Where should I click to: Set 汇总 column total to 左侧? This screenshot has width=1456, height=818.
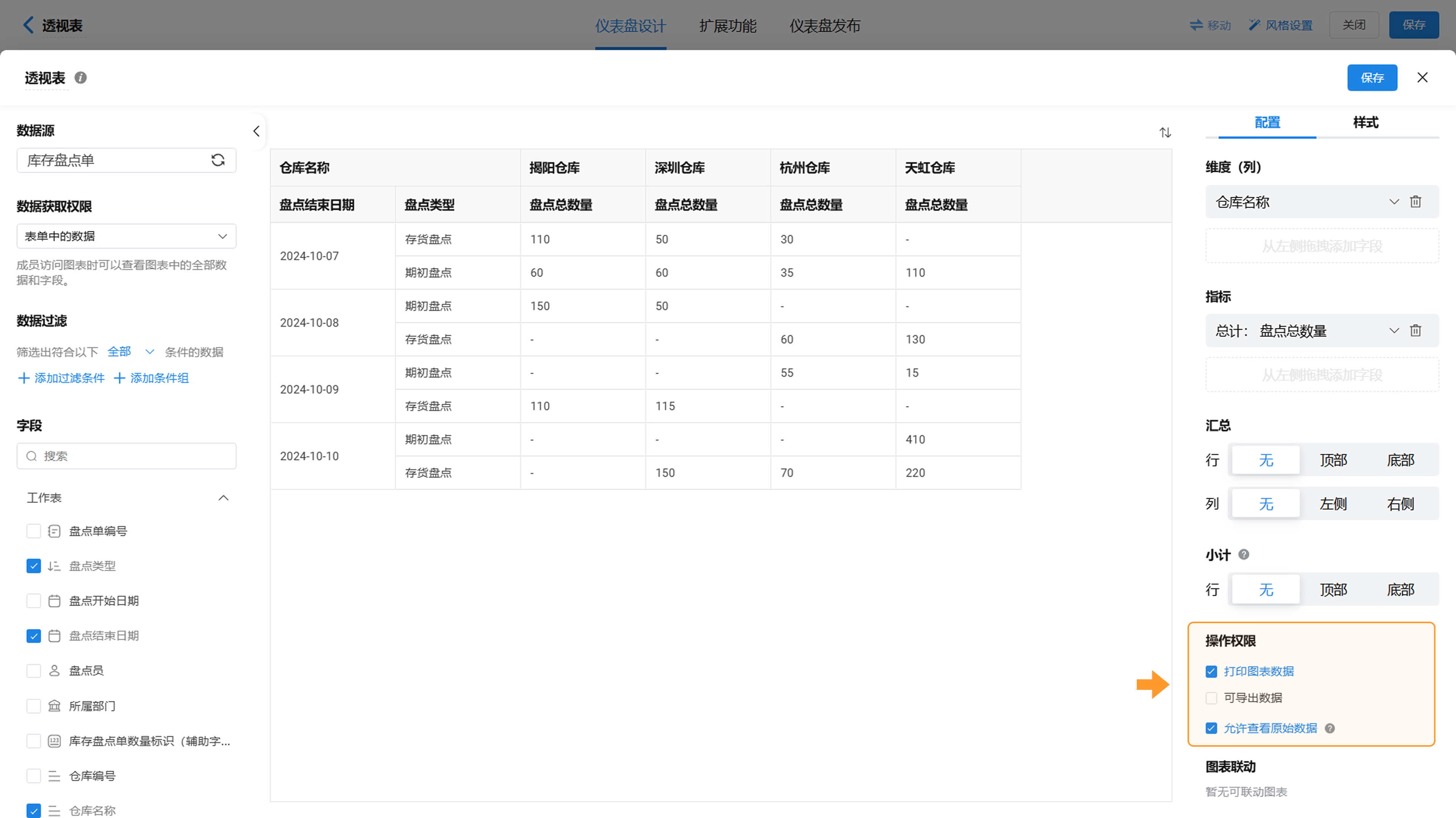click(x=1333, y=504)
